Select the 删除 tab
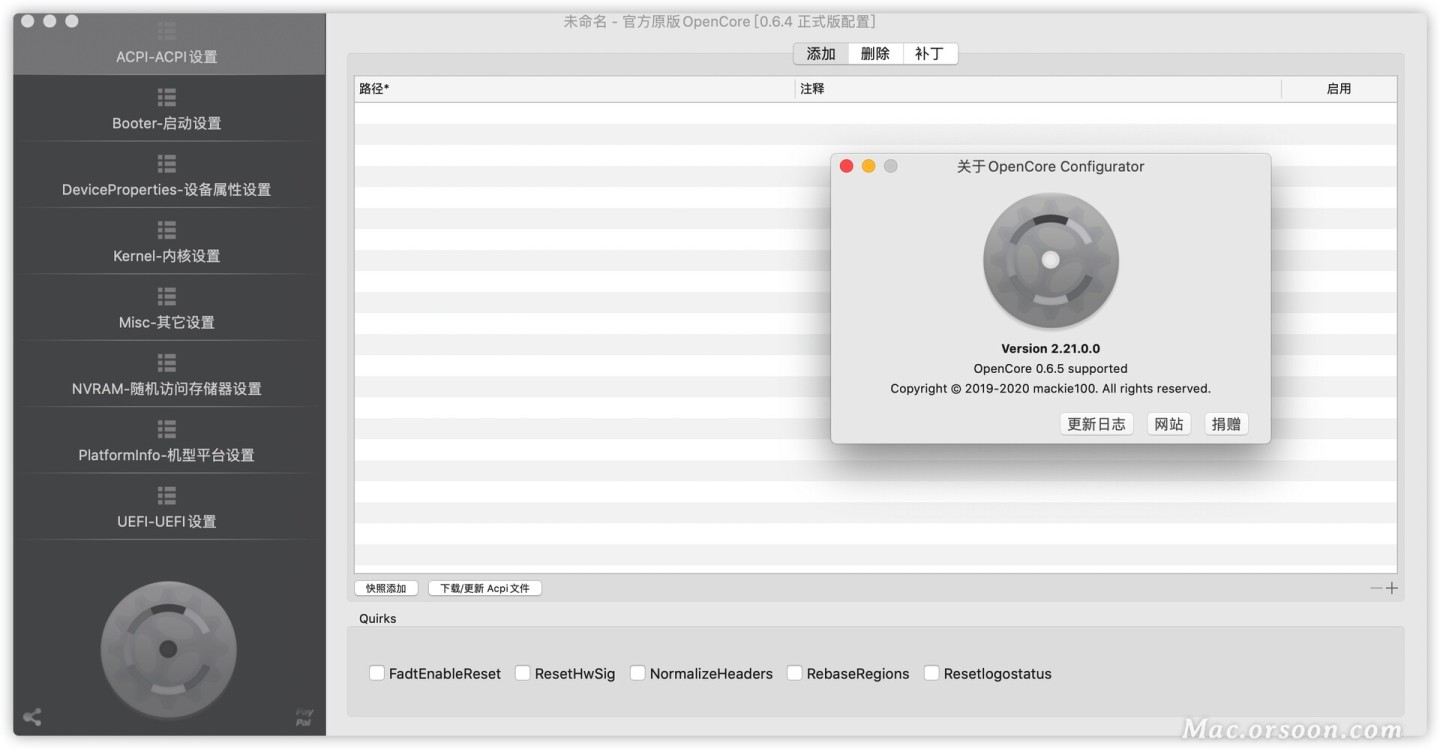The image size is (1440, 749). (875, 54)
